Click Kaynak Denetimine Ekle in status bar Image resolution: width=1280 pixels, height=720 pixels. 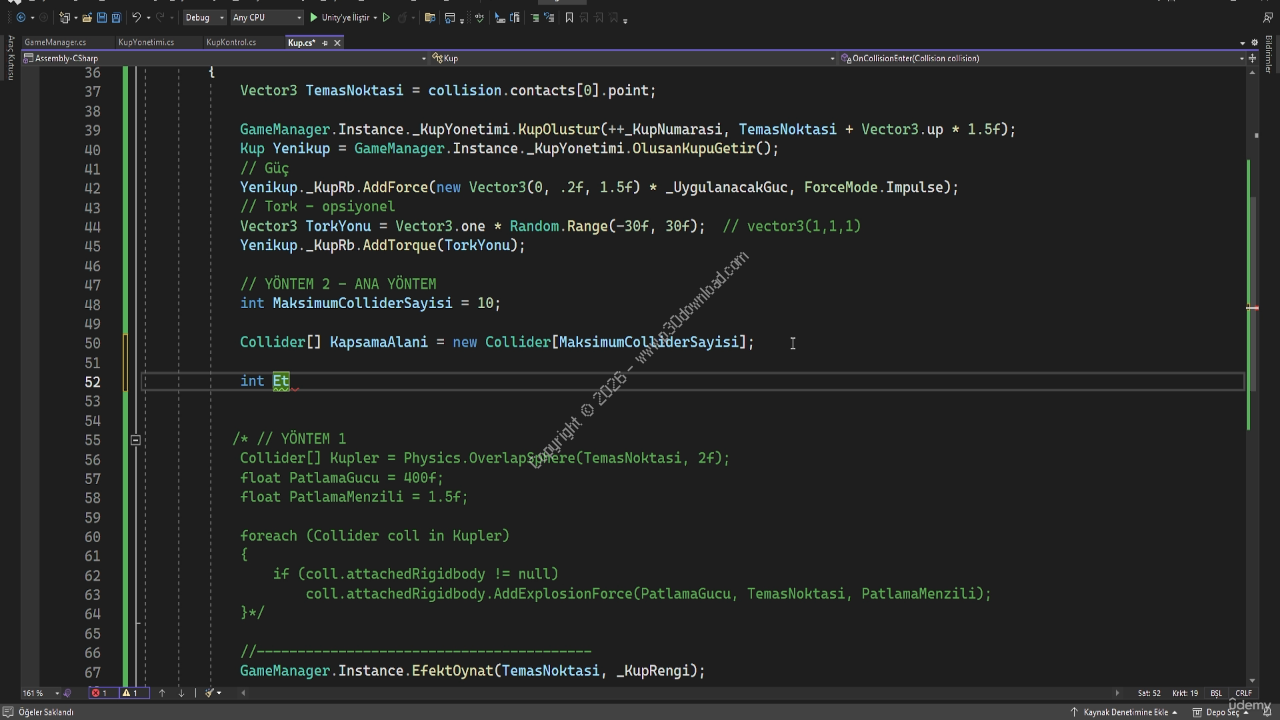pos(1125,712)
